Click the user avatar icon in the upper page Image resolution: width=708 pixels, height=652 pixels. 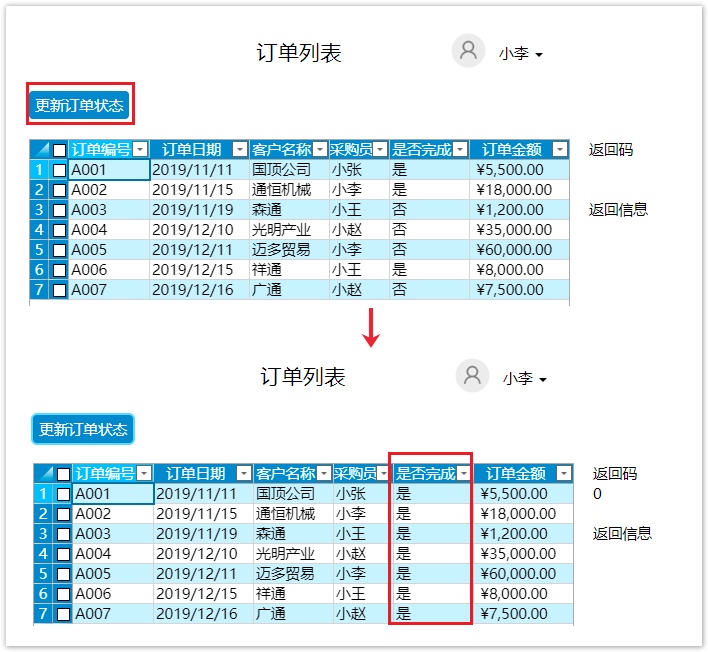point(468,51)
